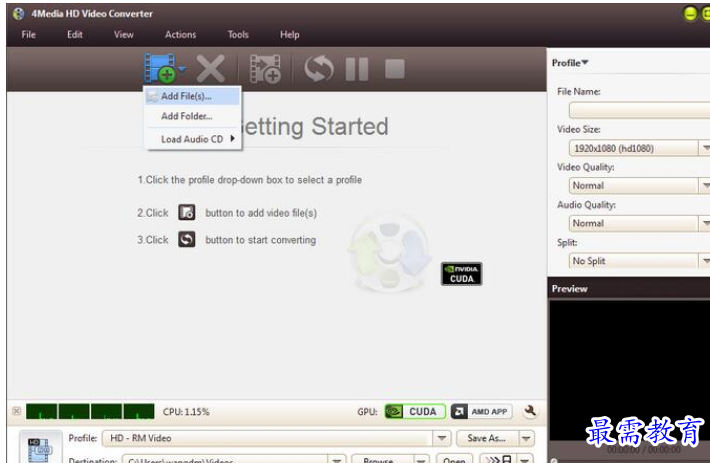Image resolution: width=710 pixels, height=463 pixels.
Task: Choose Add Folder... from the dropdown menu
Action: 192,116
